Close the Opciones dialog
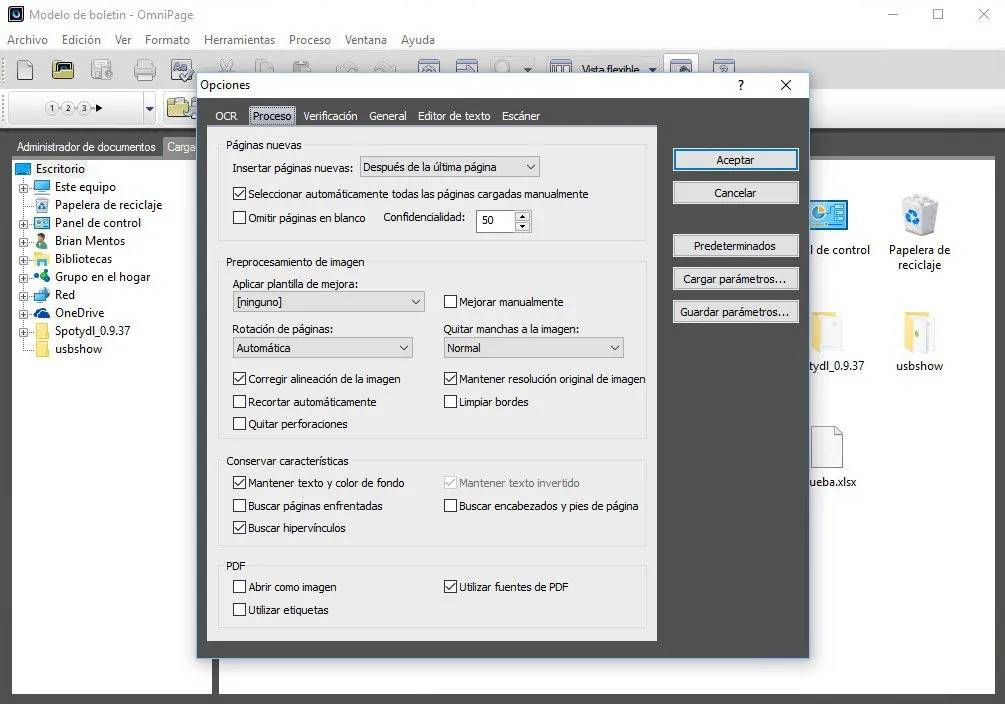This screenshot has width=1005, height=704. click(x=786, y=85)
